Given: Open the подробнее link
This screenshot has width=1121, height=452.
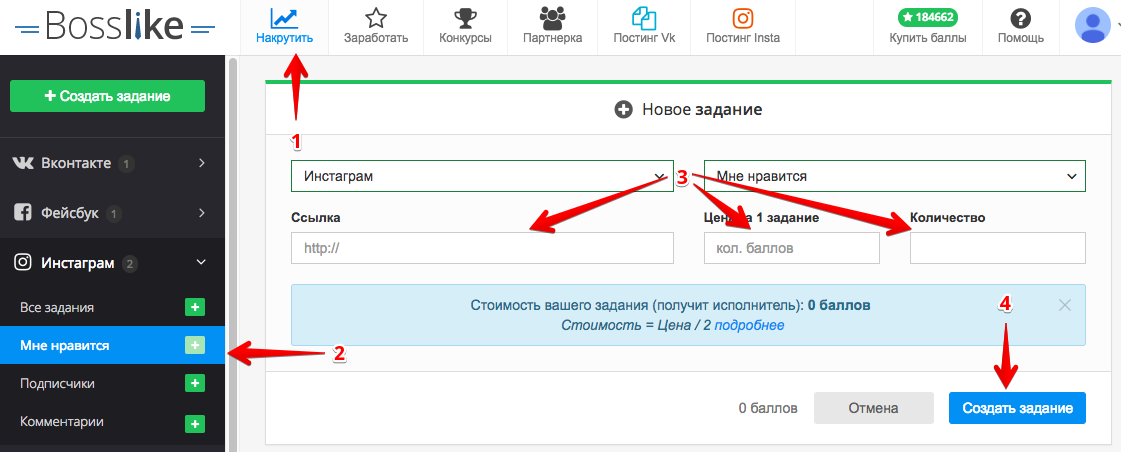Looking at the screenshot, I should click(749, 325).
